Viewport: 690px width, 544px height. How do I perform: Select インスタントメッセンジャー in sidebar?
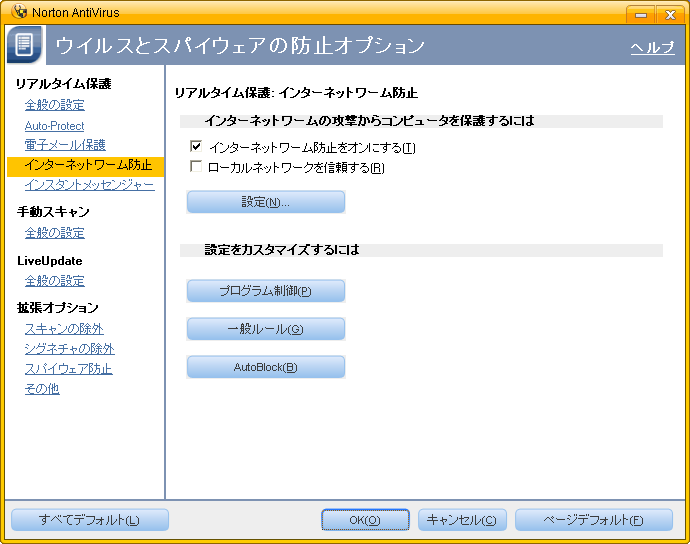[89, 185]
